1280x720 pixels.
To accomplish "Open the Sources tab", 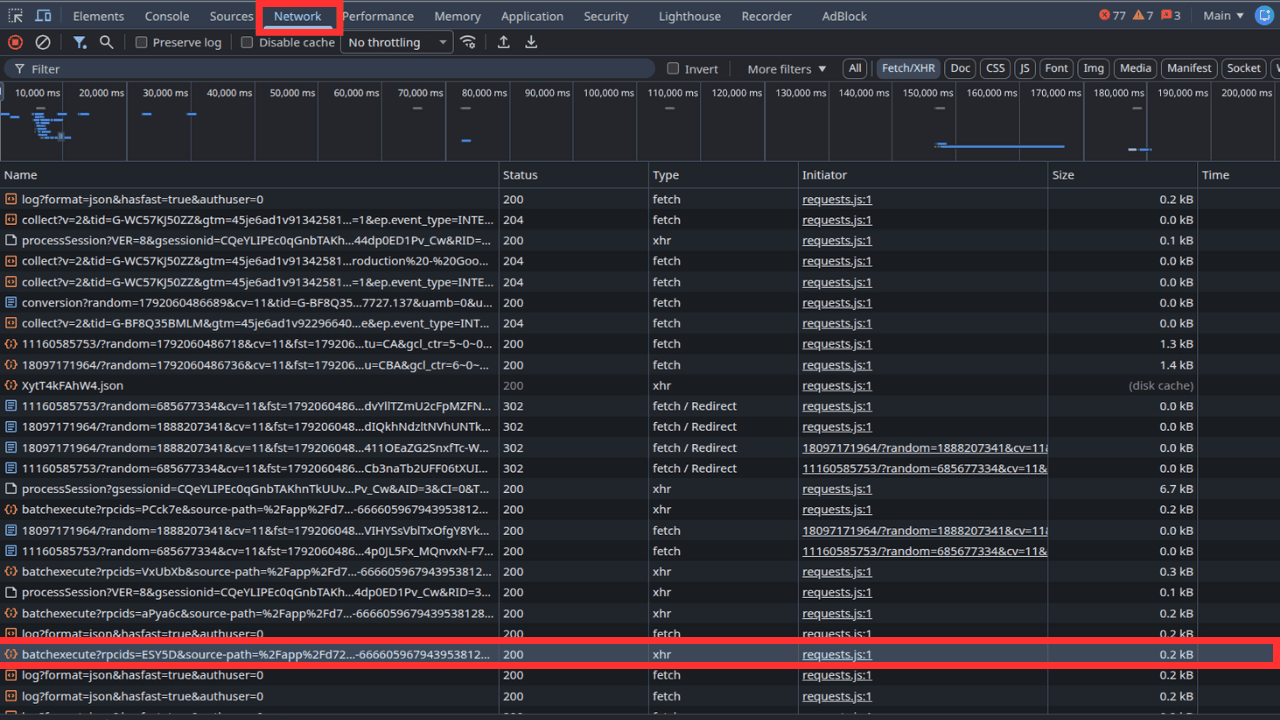I will click(x=231, y=16).
